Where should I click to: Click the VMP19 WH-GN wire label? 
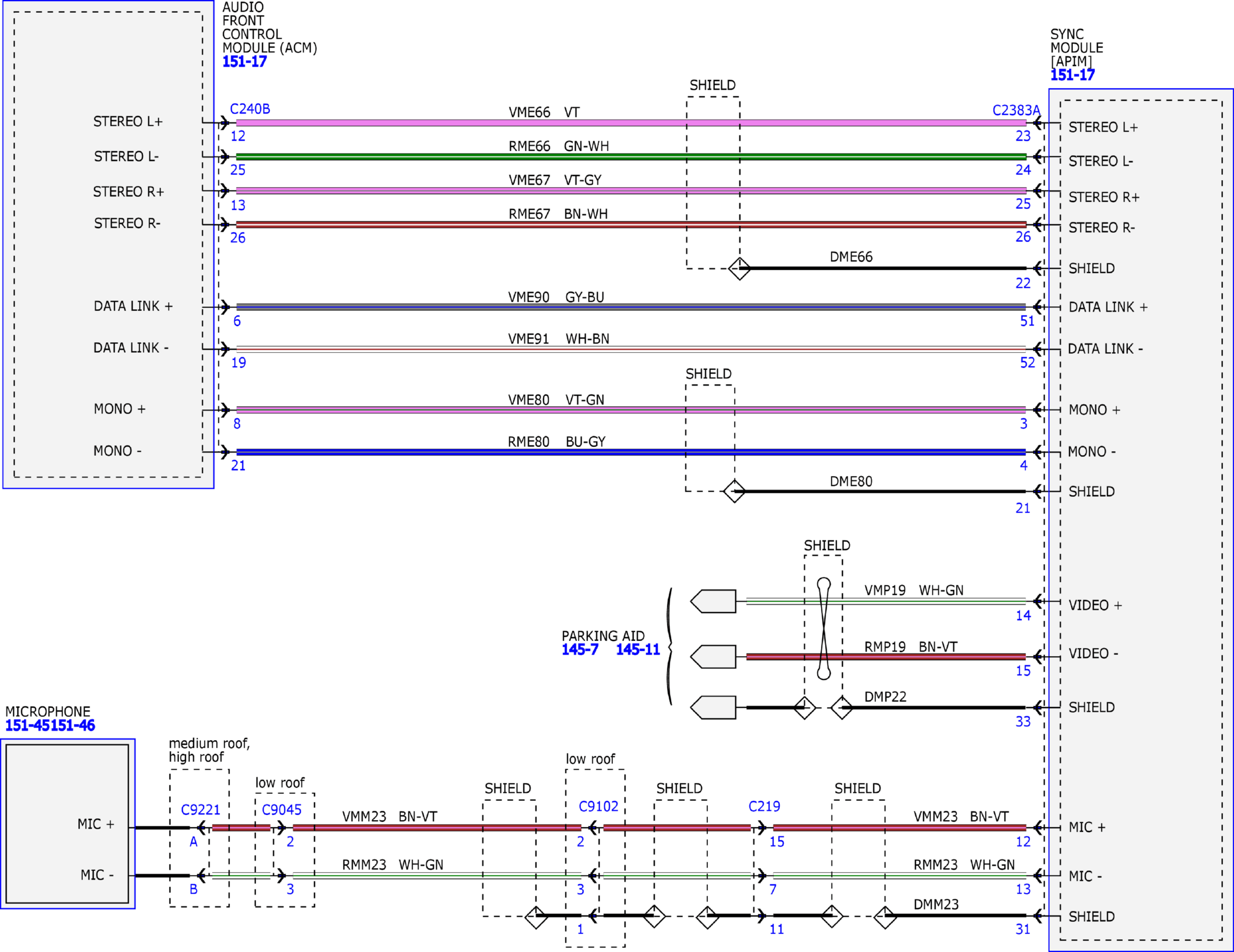click(914, 590)
